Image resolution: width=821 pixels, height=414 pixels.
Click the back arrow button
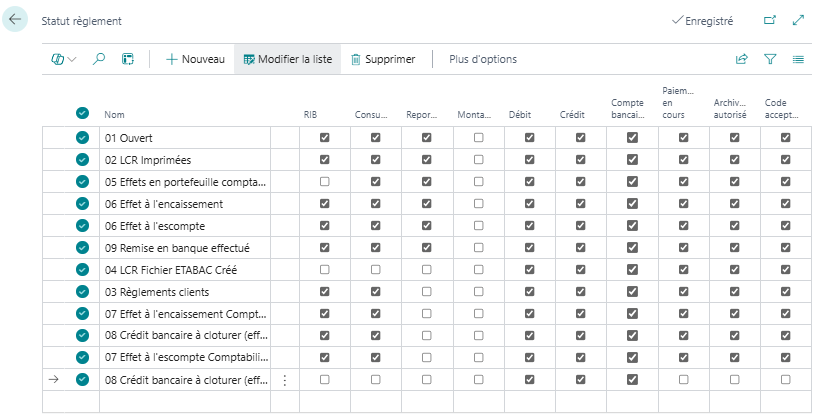click(x=15, y=20)
